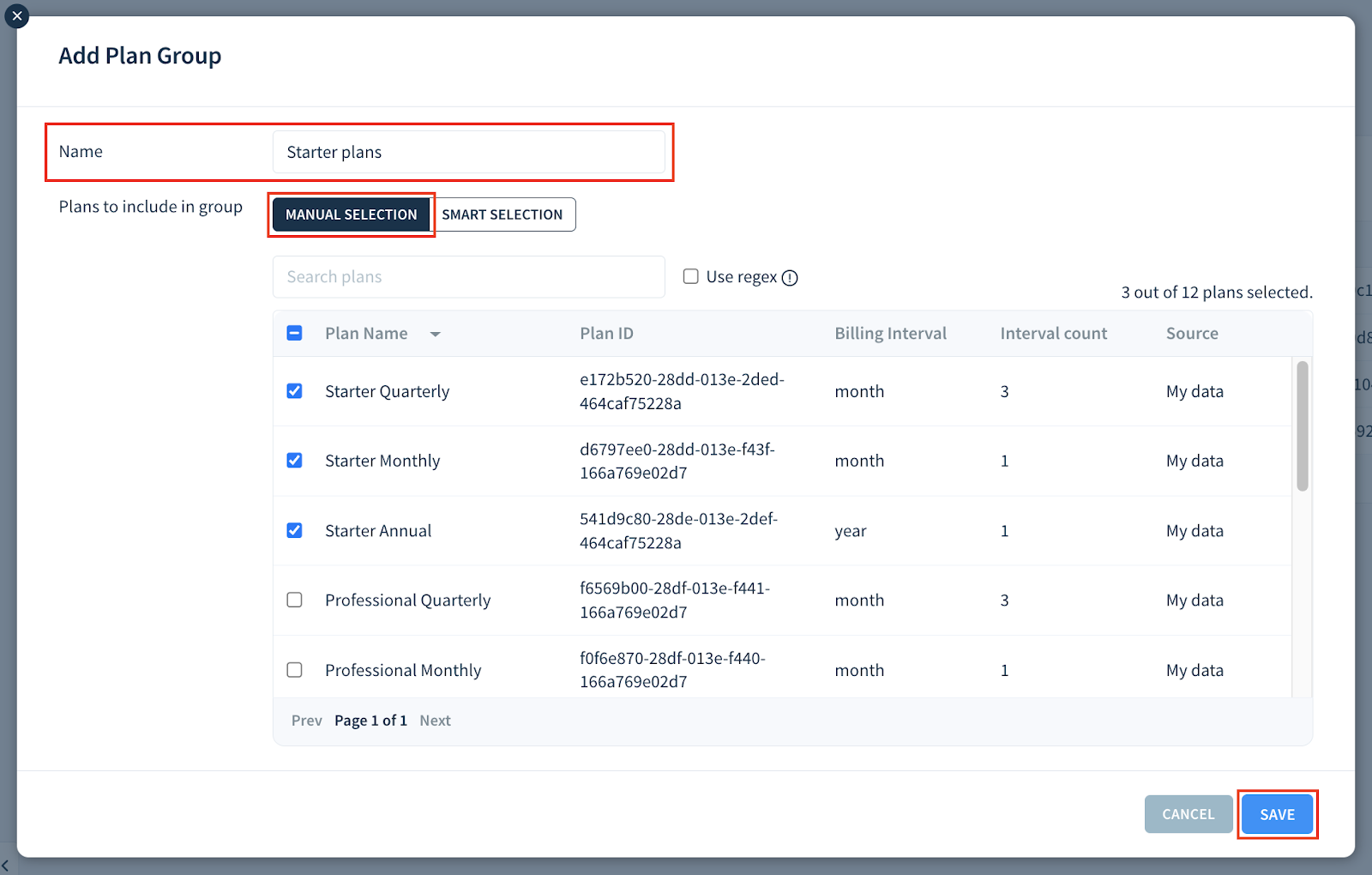Image resolution: width=1372 pixels, height=875 pixels.
Task: Sort by the Interval count column header
Action: coord(1054,334)
